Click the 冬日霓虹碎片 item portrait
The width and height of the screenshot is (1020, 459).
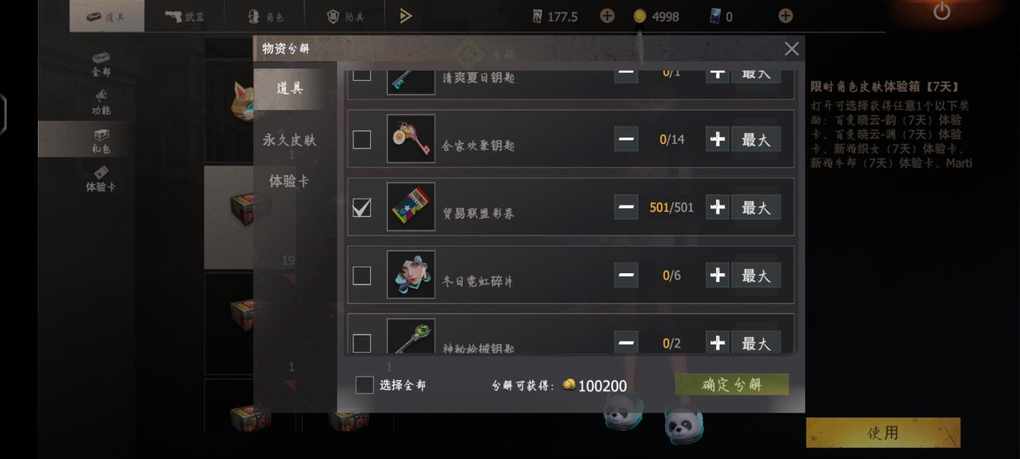tap(411, 275)
